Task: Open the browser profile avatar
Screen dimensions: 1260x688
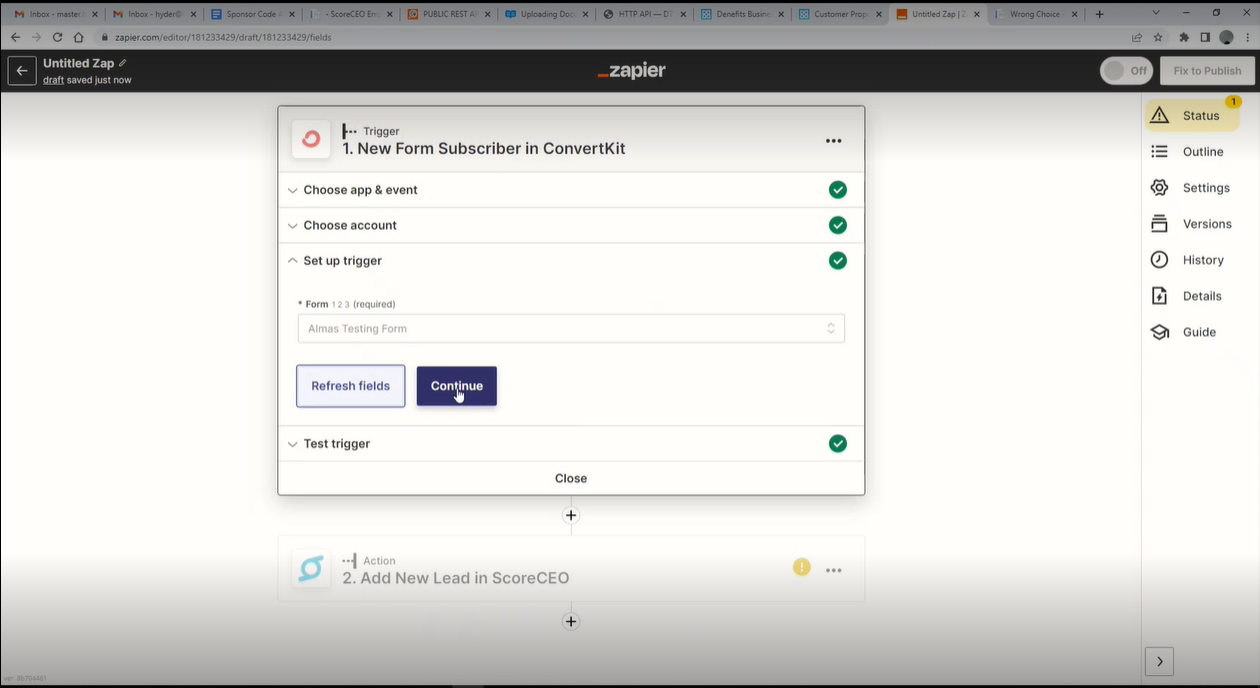Action: click(1227, 37)
